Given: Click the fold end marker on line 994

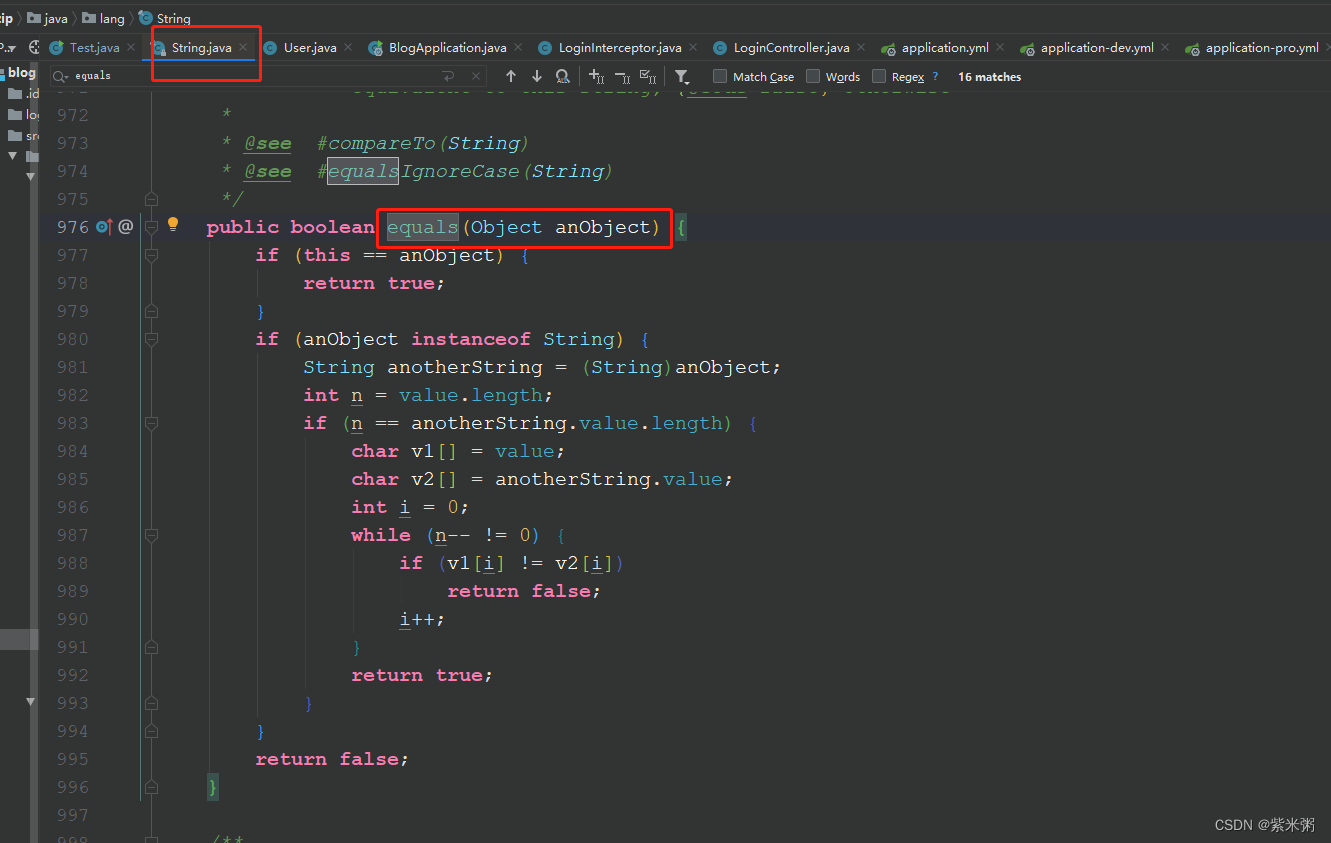Looking at the screenshot, I should [151, 731].
